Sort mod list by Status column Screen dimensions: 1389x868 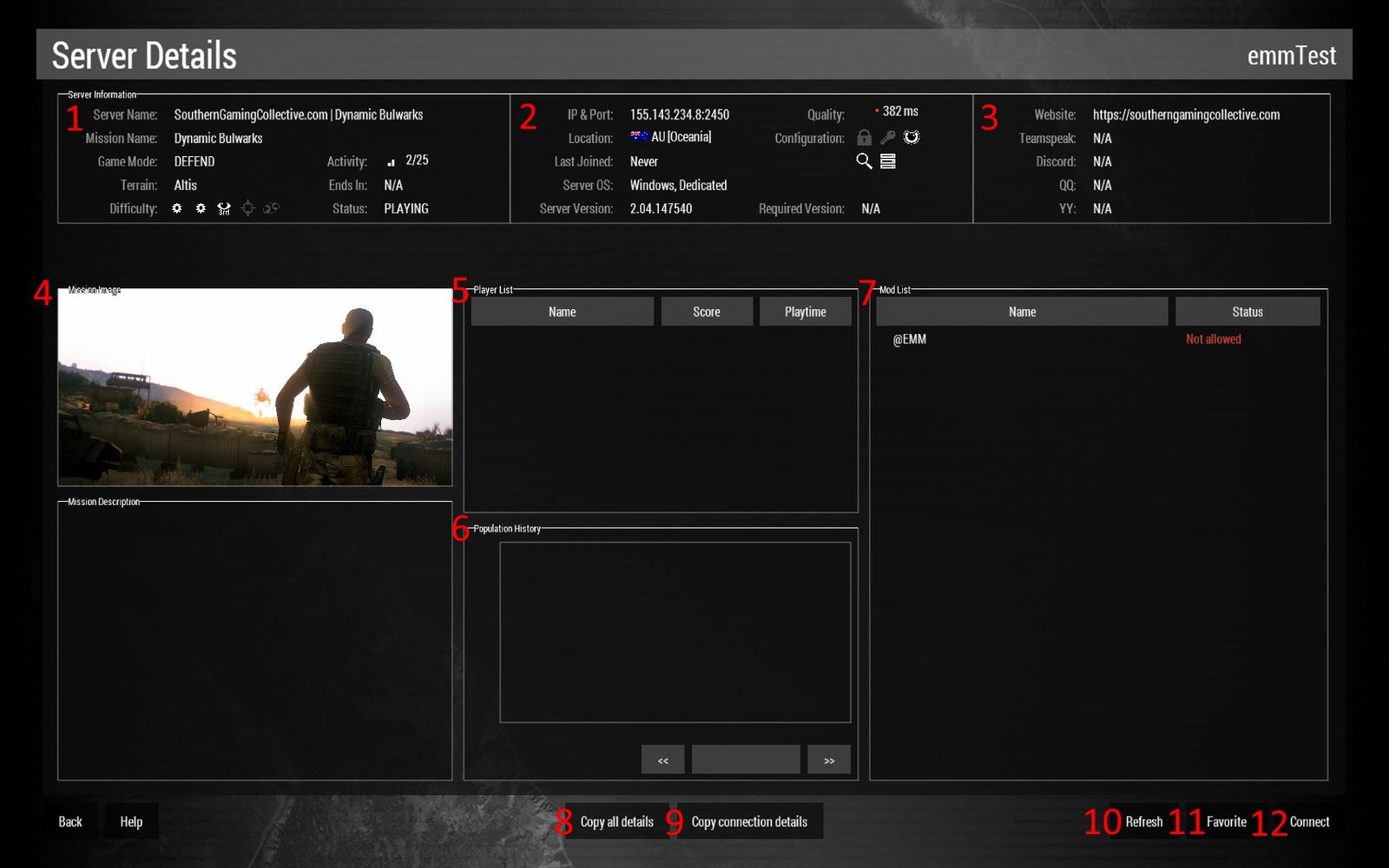[1247, 311]
